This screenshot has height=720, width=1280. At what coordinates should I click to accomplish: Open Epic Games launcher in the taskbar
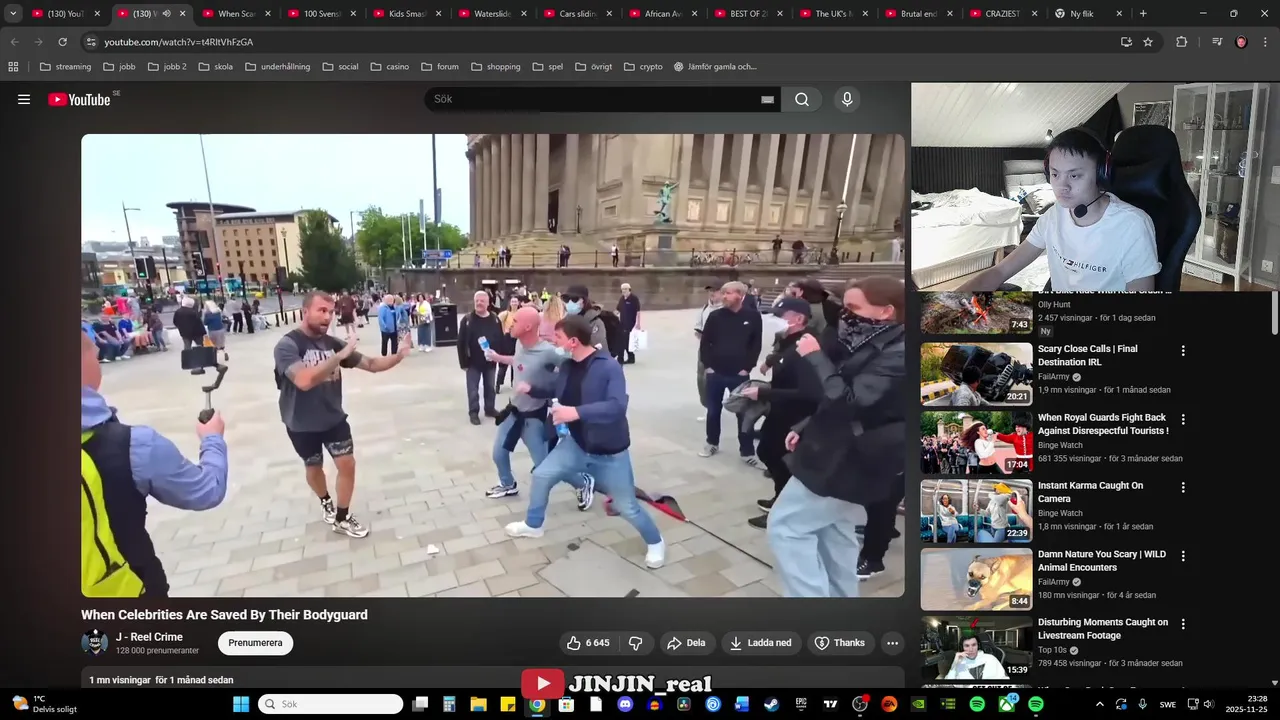pos(801,704)
